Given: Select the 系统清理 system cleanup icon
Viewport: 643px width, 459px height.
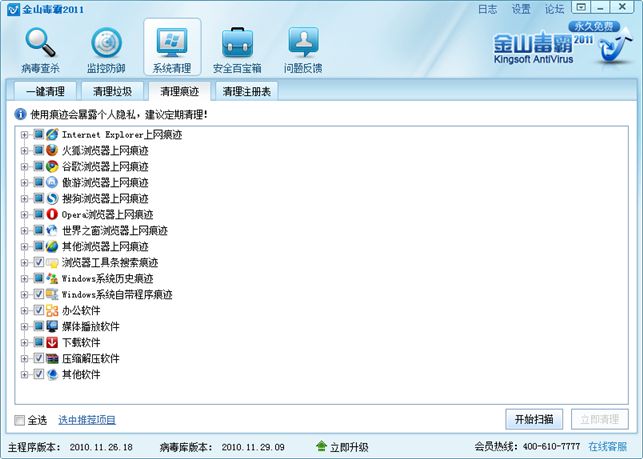Looking at the screenshot, I should point(172,45).
